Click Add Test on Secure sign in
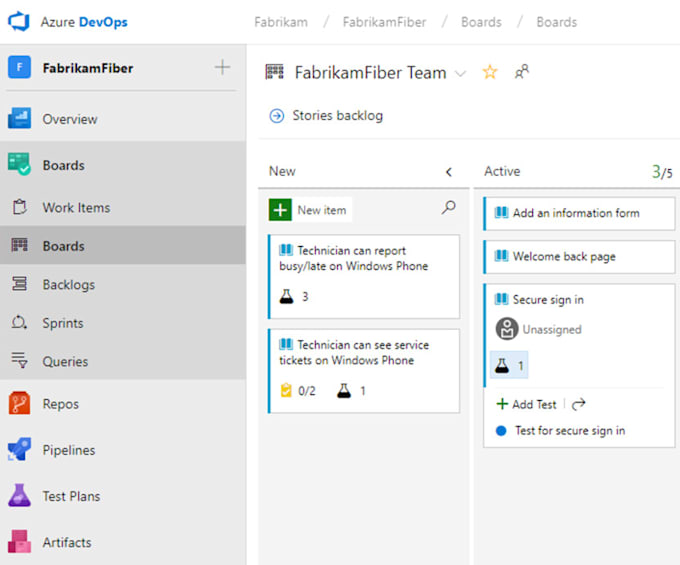Screen dimensions: 680x565 pyautogui.click(x=527, y=404)
